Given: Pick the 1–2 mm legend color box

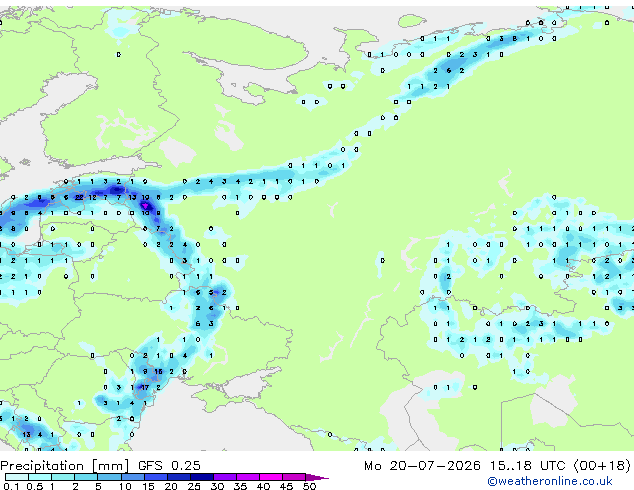Looking at the screenshot, I should [63, 477].
